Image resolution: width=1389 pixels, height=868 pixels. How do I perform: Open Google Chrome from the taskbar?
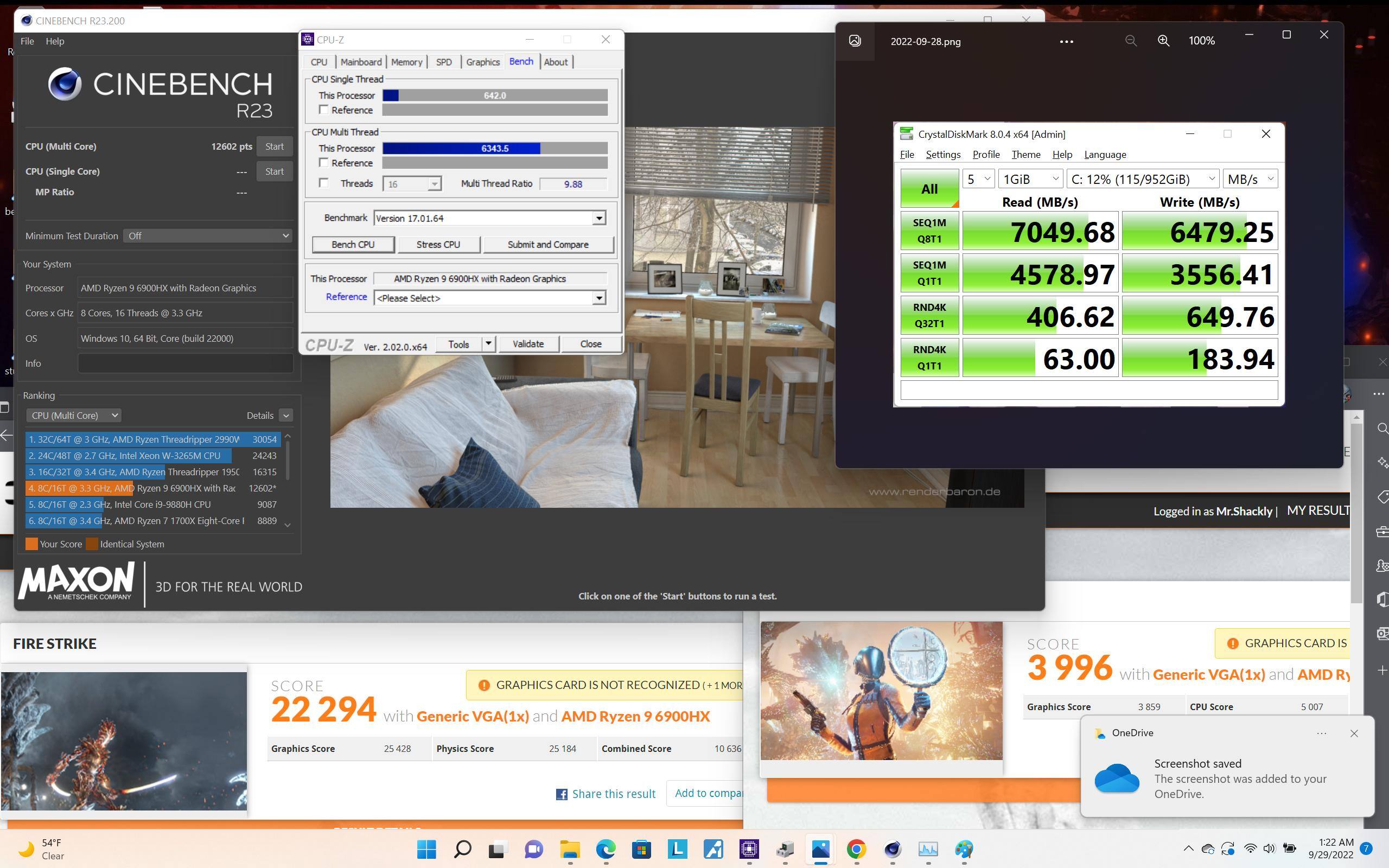tap(856, 849)
